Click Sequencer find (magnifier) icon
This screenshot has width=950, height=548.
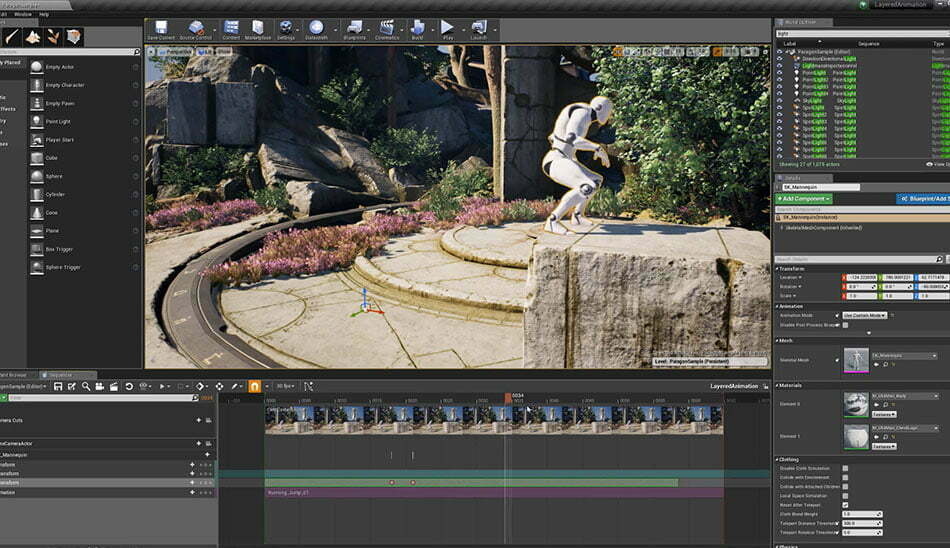click(86, 386)
